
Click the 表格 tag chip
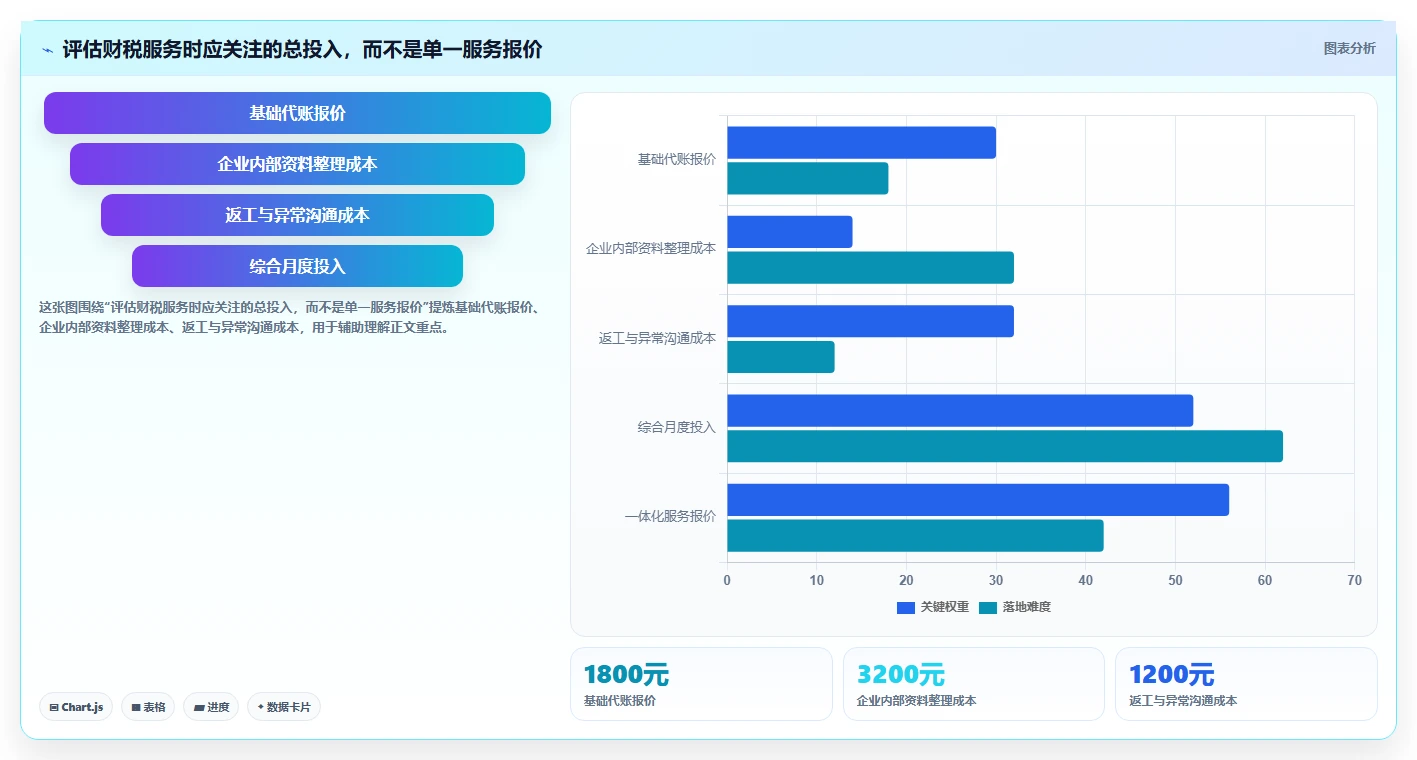pos(148,707)
